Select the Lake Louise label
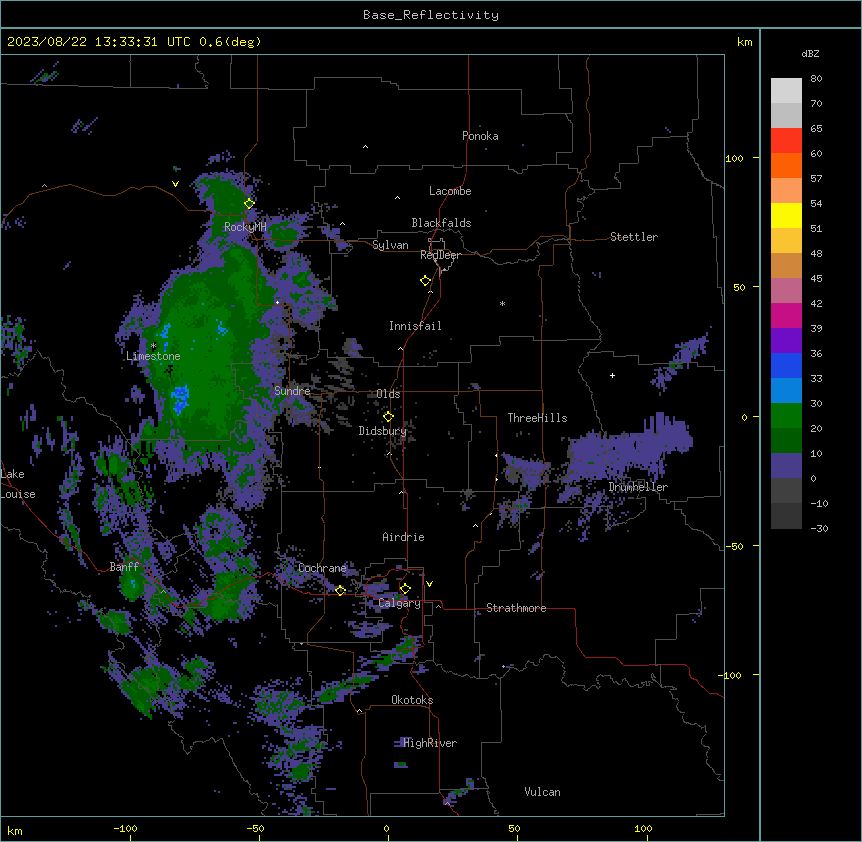 18,484
